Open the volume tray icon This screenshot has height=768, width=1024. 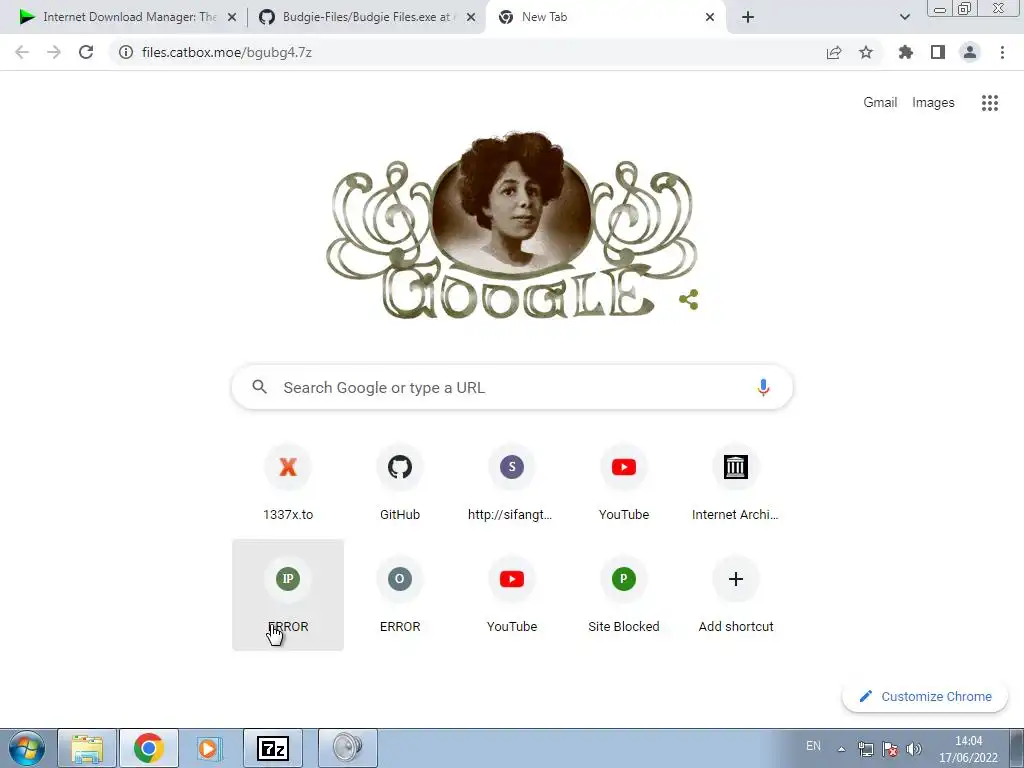click(914, 749)
